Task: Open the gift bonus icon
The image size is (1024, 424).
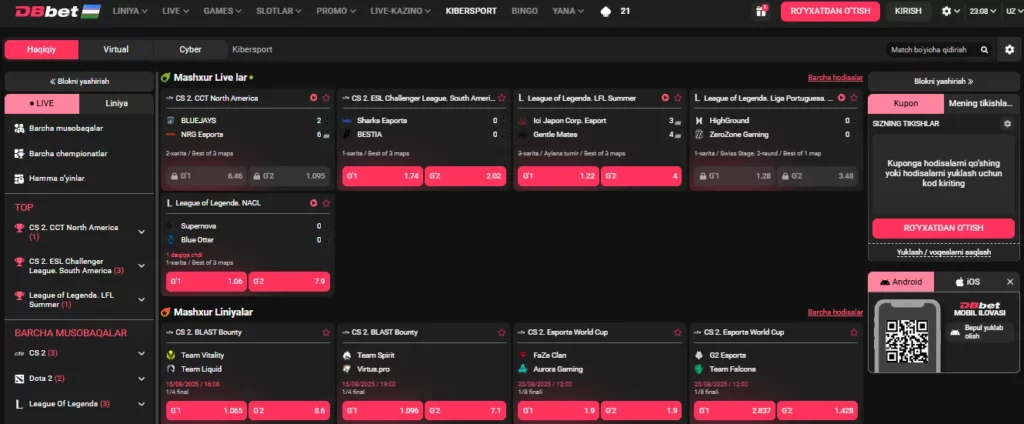Action: coord(760,11)
